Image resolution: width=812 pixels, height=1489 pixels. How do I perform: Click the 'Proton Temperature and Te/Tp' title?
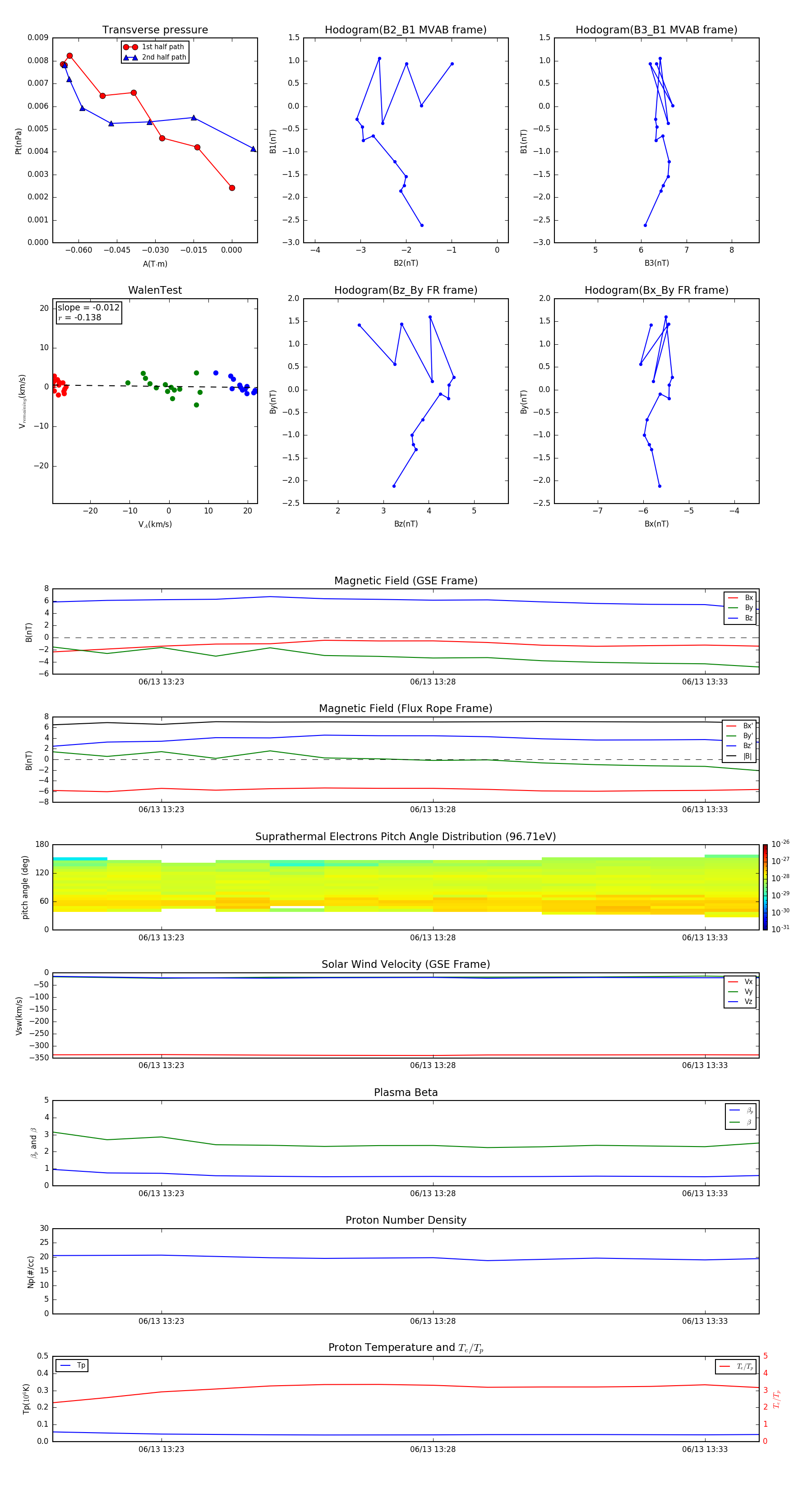[406, 1348]
